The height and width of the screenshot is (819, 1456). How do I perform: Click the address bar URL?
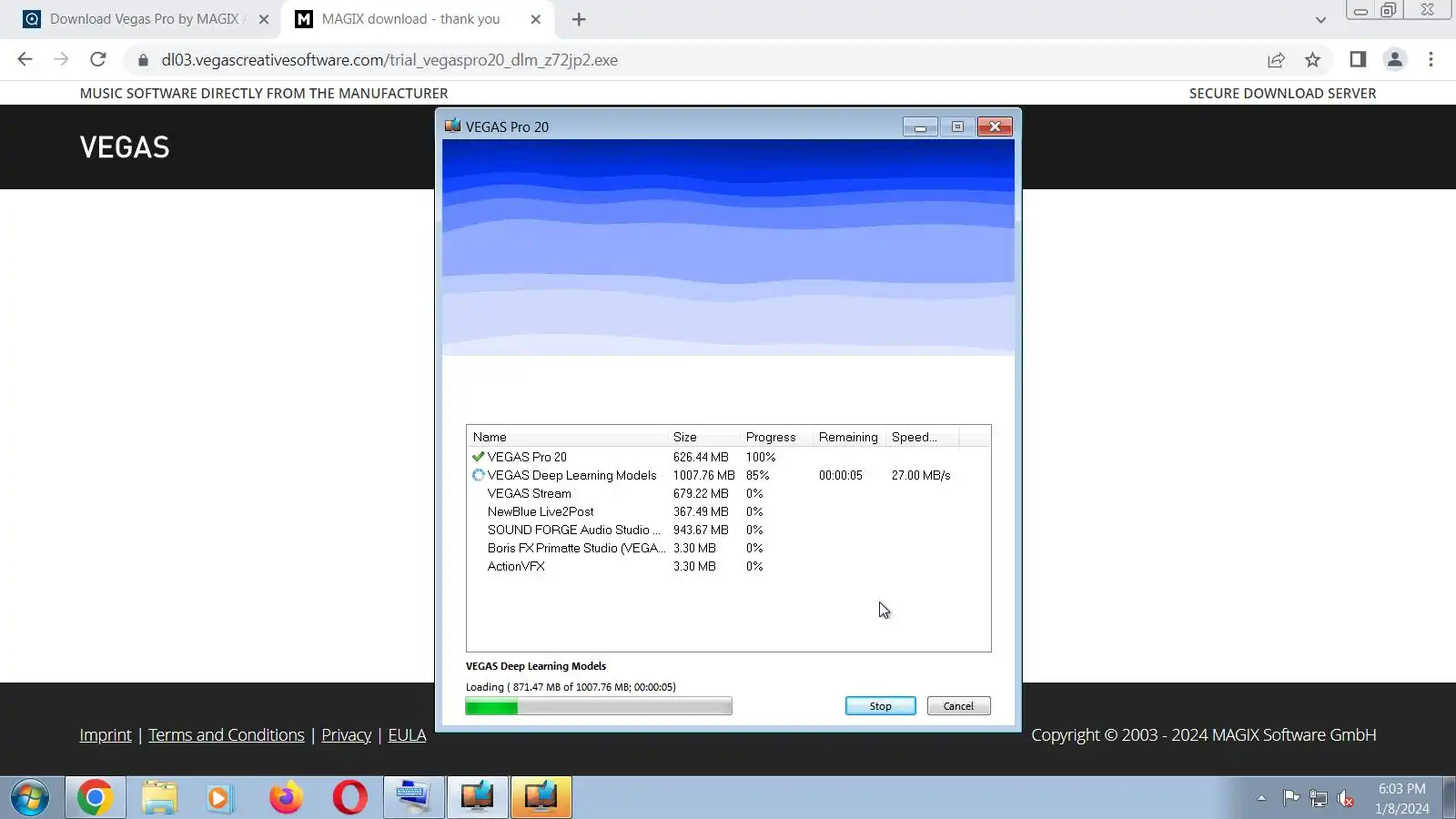(x=389, y=60)
